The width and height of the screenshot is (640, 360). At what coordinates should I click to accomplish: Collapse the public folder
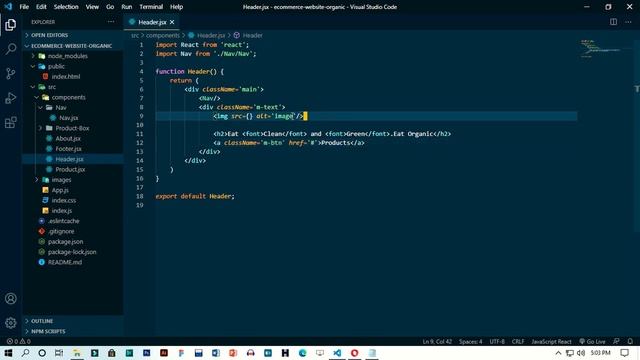point(56,66)
